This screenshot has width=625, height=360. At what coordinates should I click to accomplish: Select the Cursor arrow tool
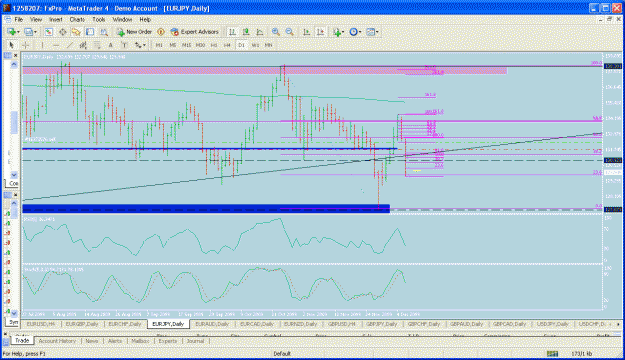11,45
